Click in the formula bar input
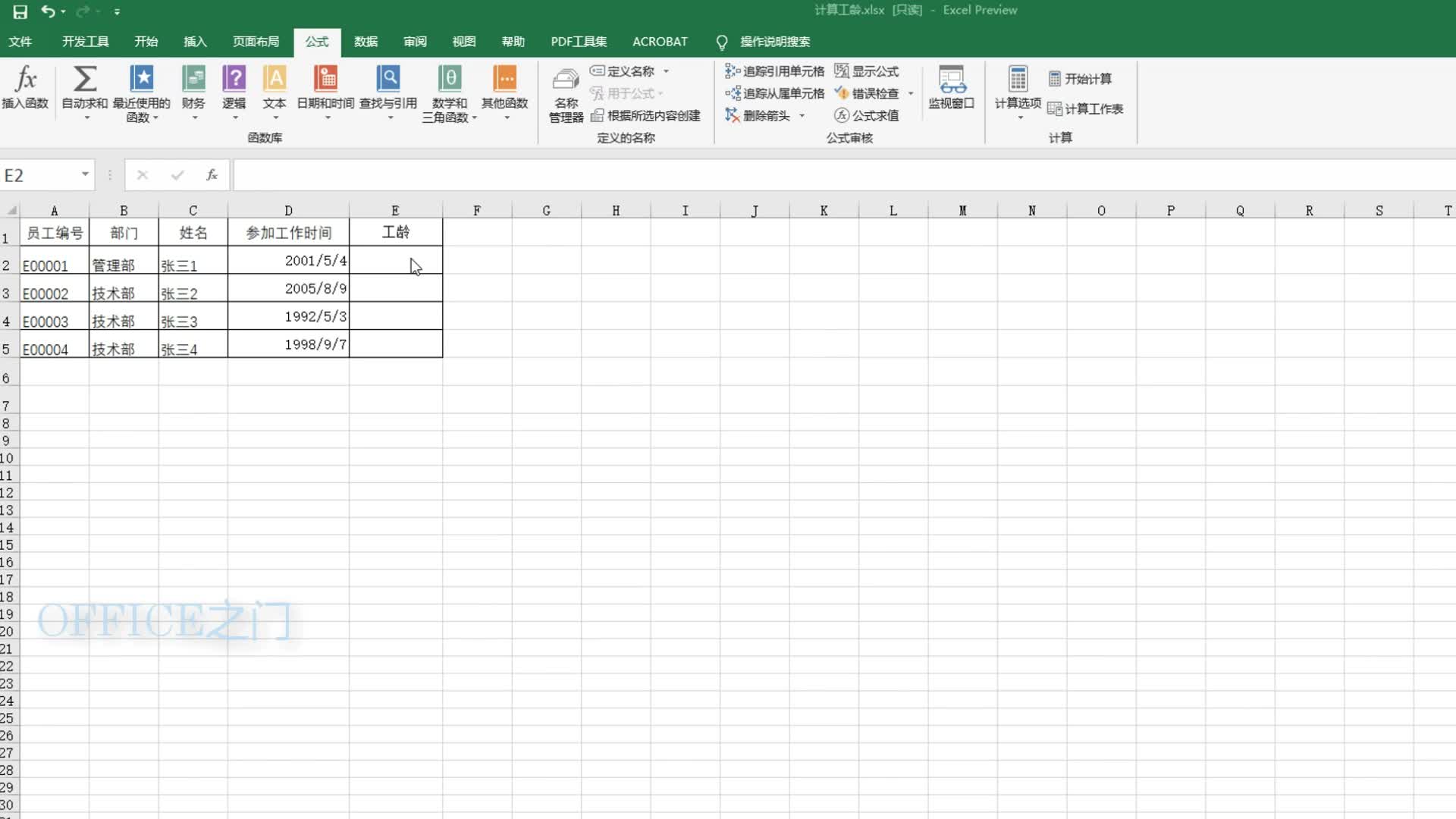 point(843,175)
